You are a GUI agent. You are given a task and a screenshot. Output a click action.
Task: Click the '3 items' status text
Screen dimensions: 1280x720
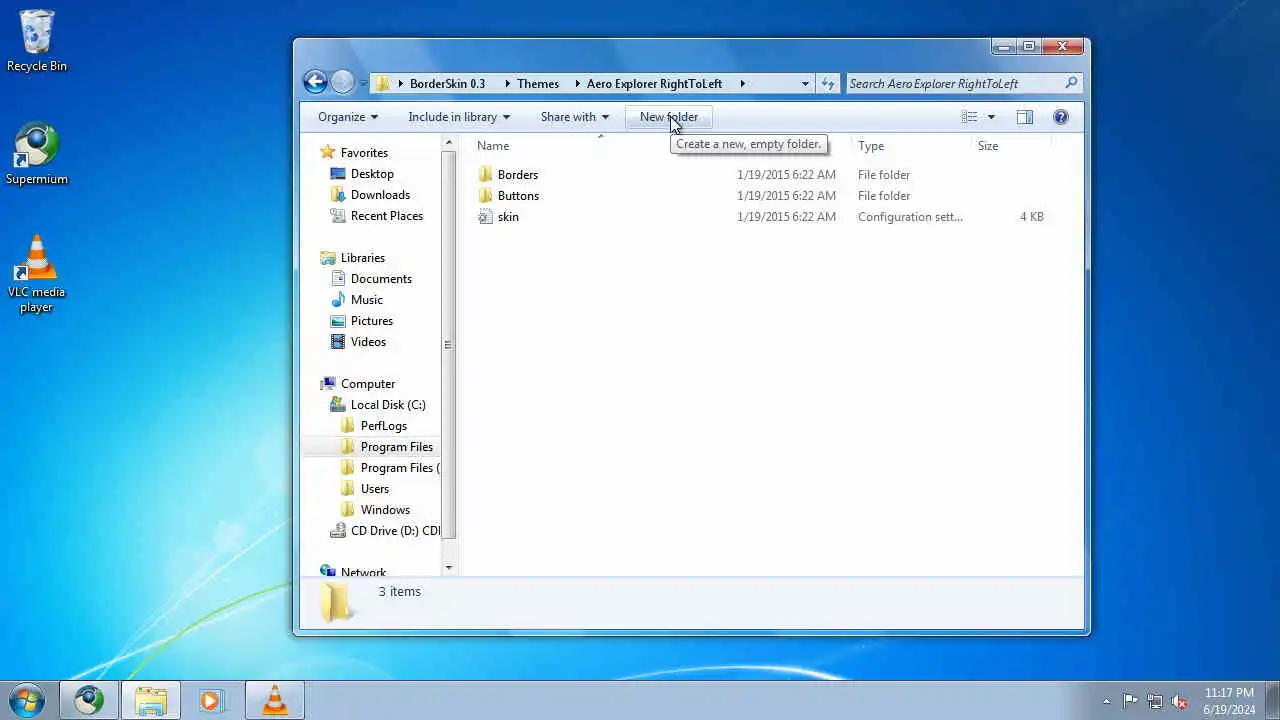click(399, 591)
